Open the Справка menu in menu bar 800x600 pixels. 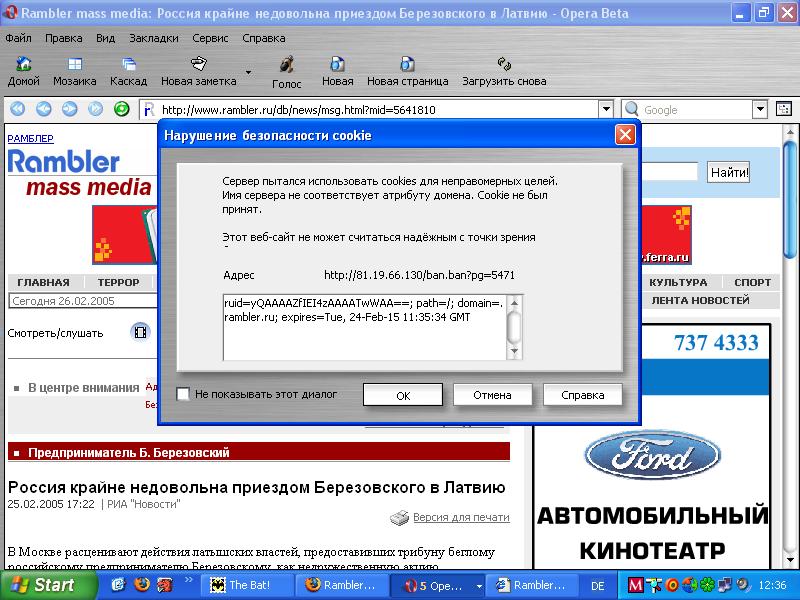[x=264, y=38]
